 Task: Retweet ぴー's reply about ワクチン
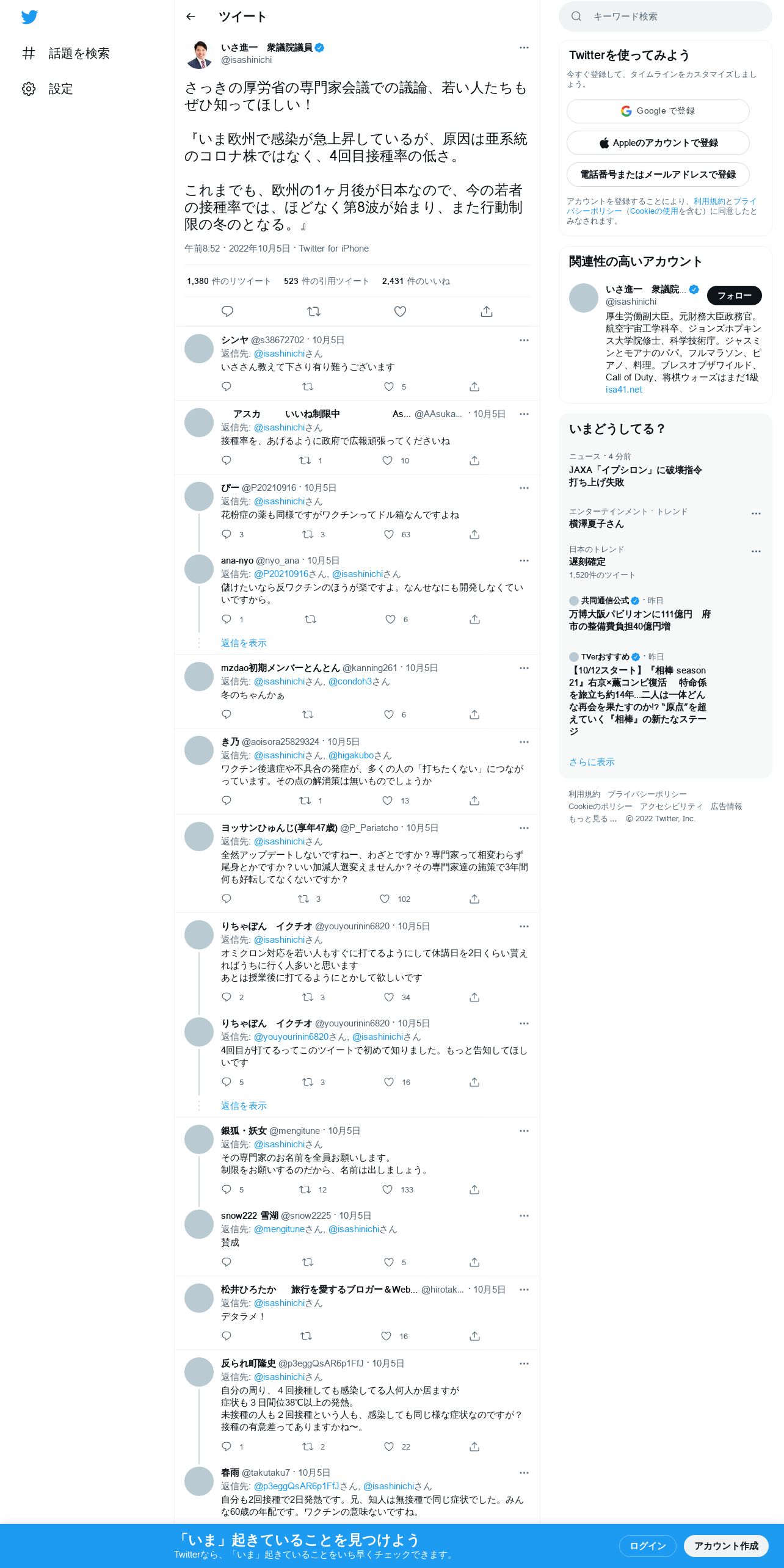(308, 534)
